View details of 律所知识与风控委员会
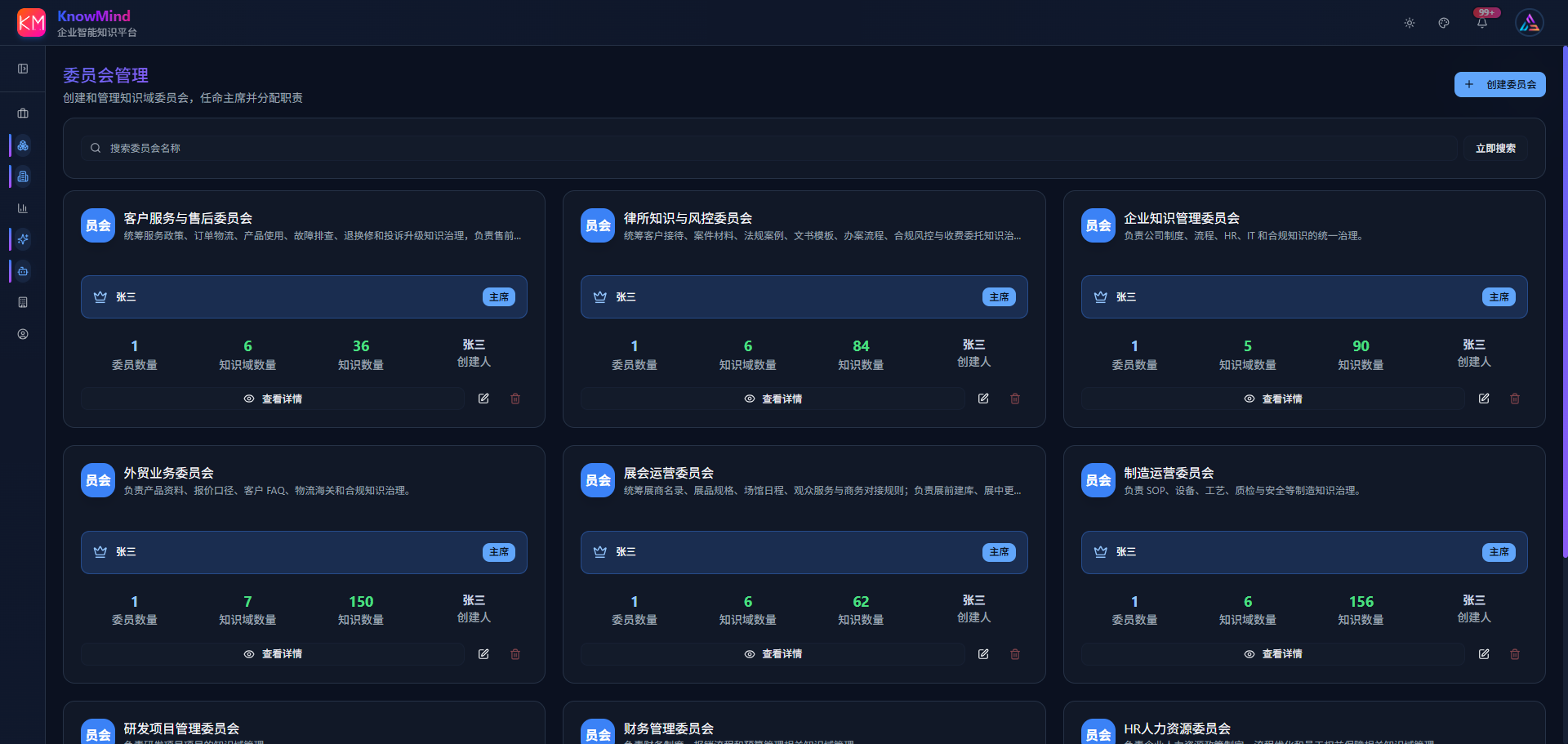1568x744 pixels. (773, 399)
